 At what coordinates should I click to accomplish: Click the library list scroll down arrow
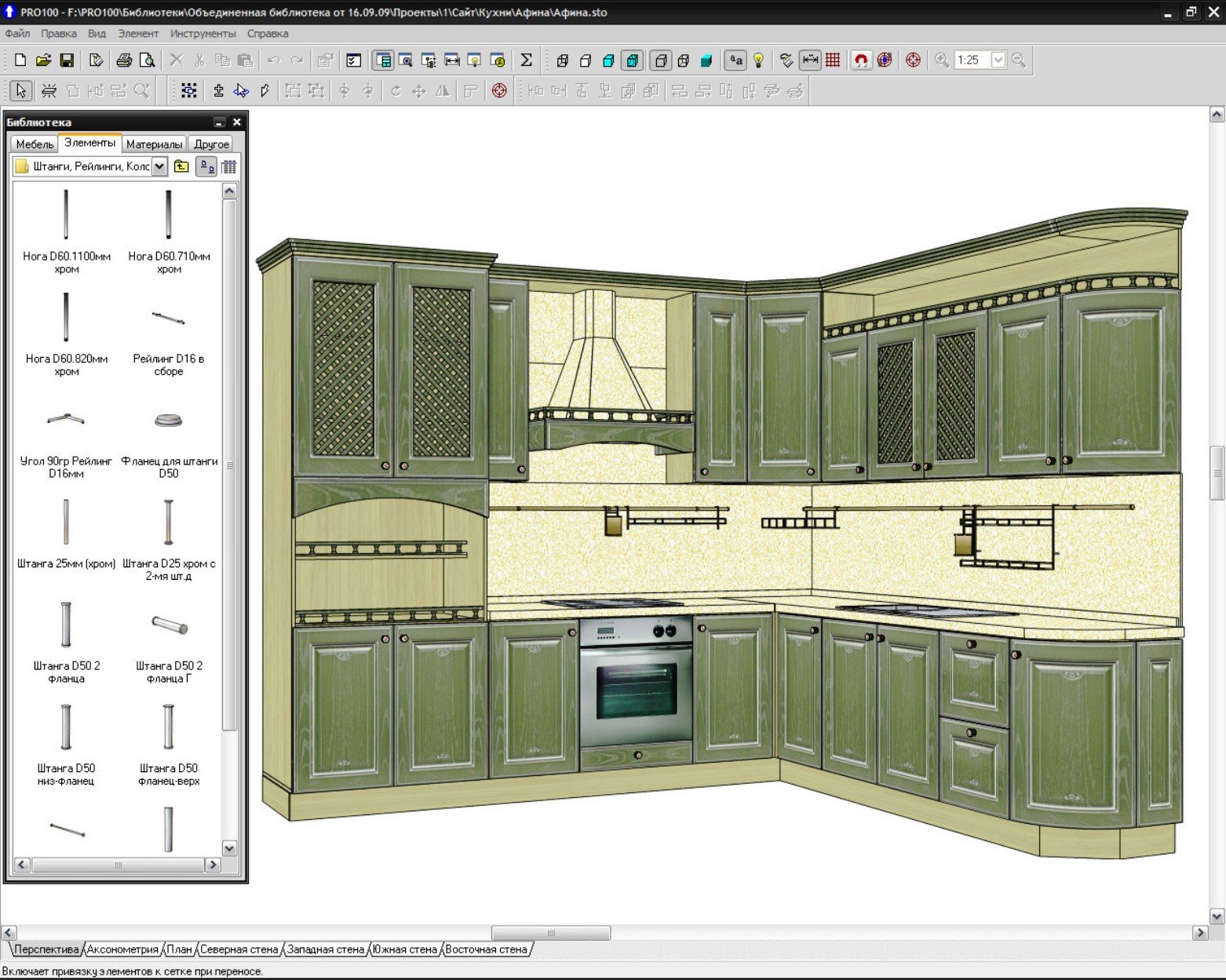(x=229, y=848)
